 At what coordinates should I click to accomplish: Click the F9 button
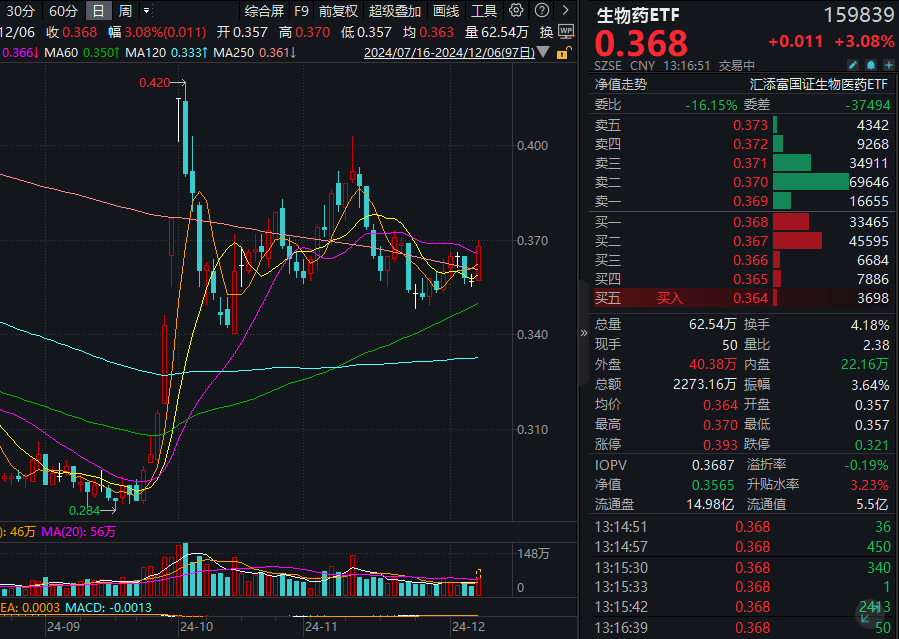click(x=301, y=11)
